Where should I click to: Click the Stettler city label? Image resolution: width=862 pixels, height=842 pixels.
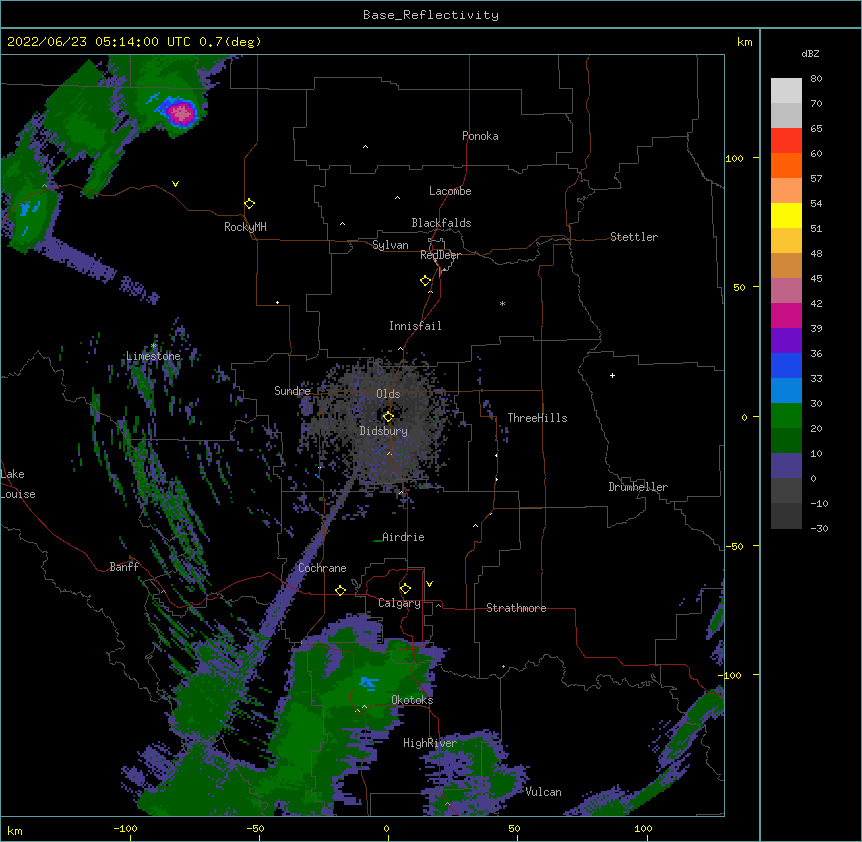tap(634, 237)
